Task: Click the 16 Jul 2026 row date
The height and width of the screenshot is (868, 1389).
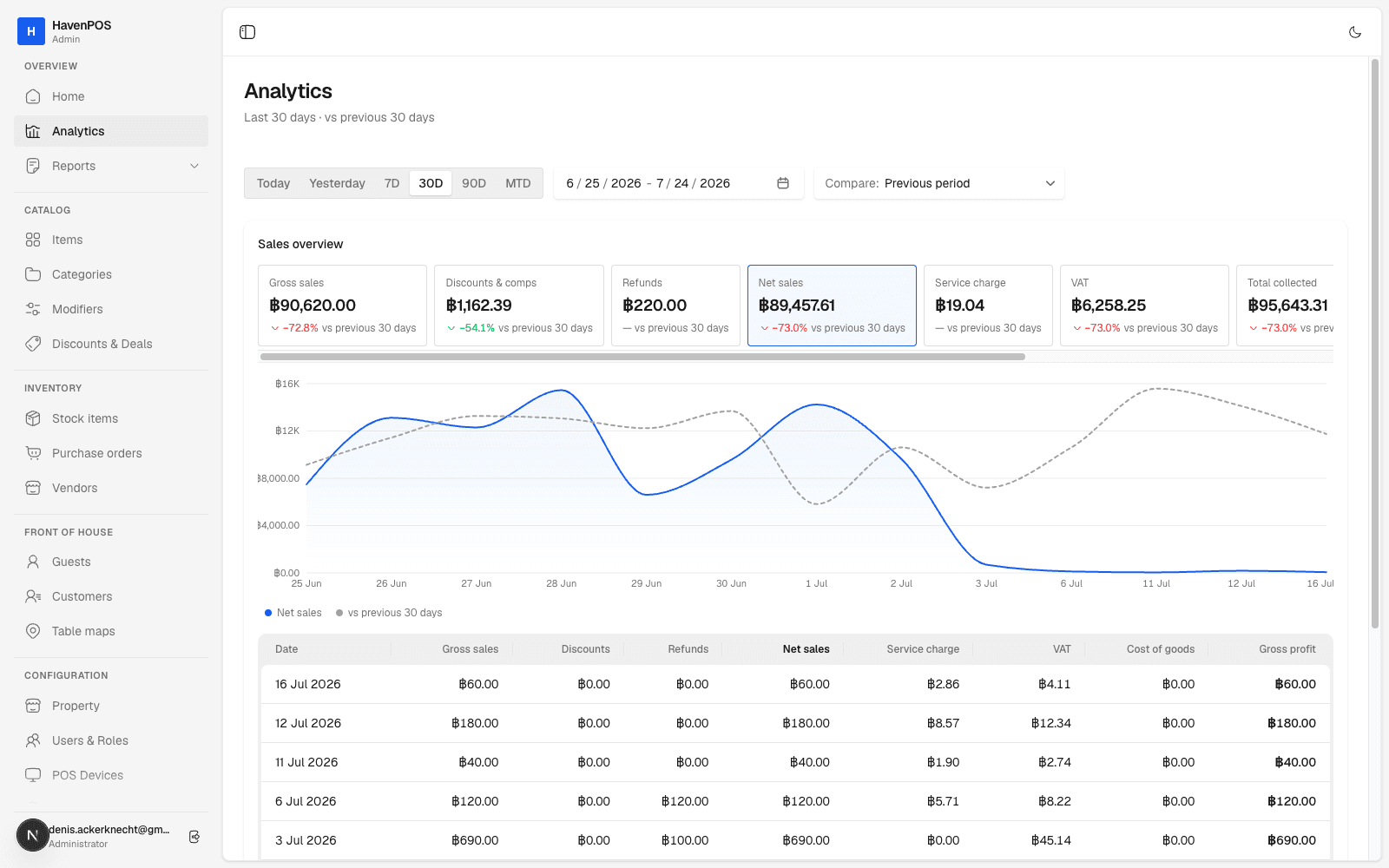Action: (x=308, y=684)
